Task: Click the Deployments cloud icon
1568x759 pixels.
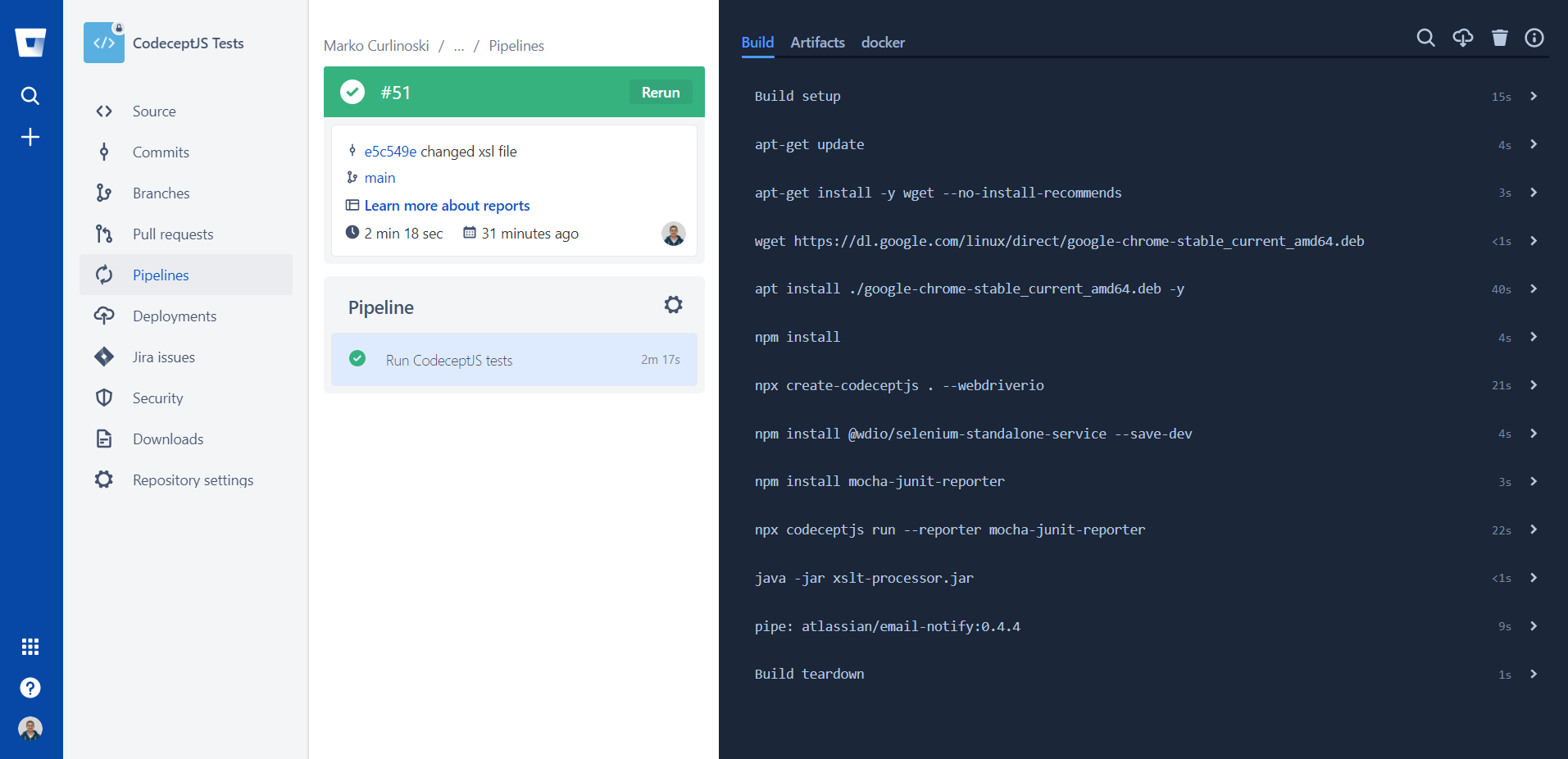Action: 104,316
